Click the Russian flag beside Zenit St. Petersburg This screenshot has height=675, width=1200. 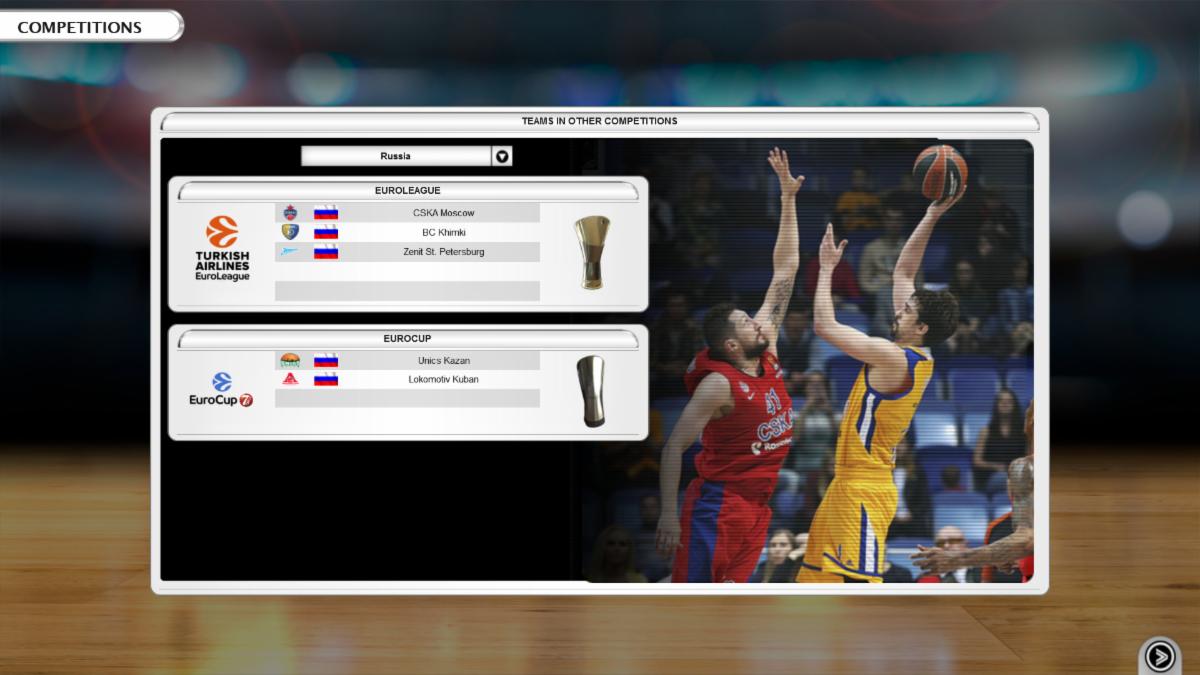click(326, 252)
